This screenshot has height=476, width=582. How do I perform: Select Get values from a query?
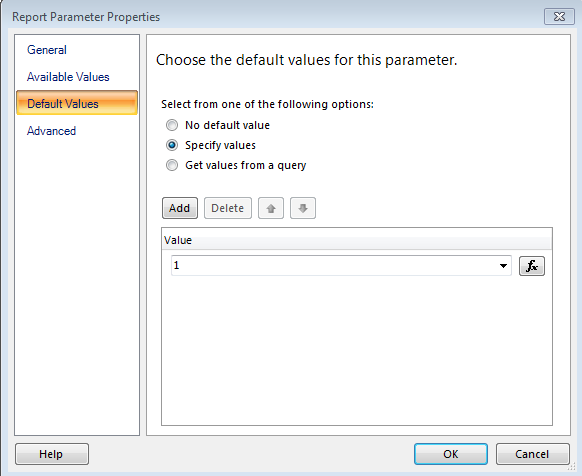(172, 165)
